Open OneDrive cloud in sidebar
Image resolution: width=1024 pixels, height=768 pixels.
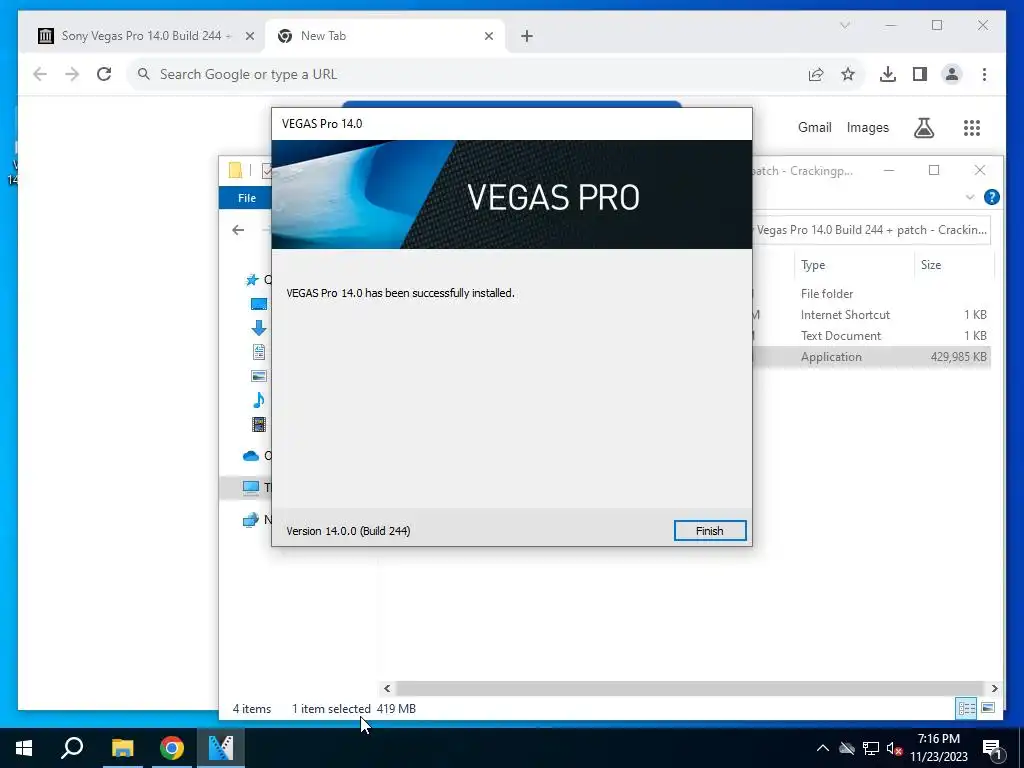[x=251, y=456]
